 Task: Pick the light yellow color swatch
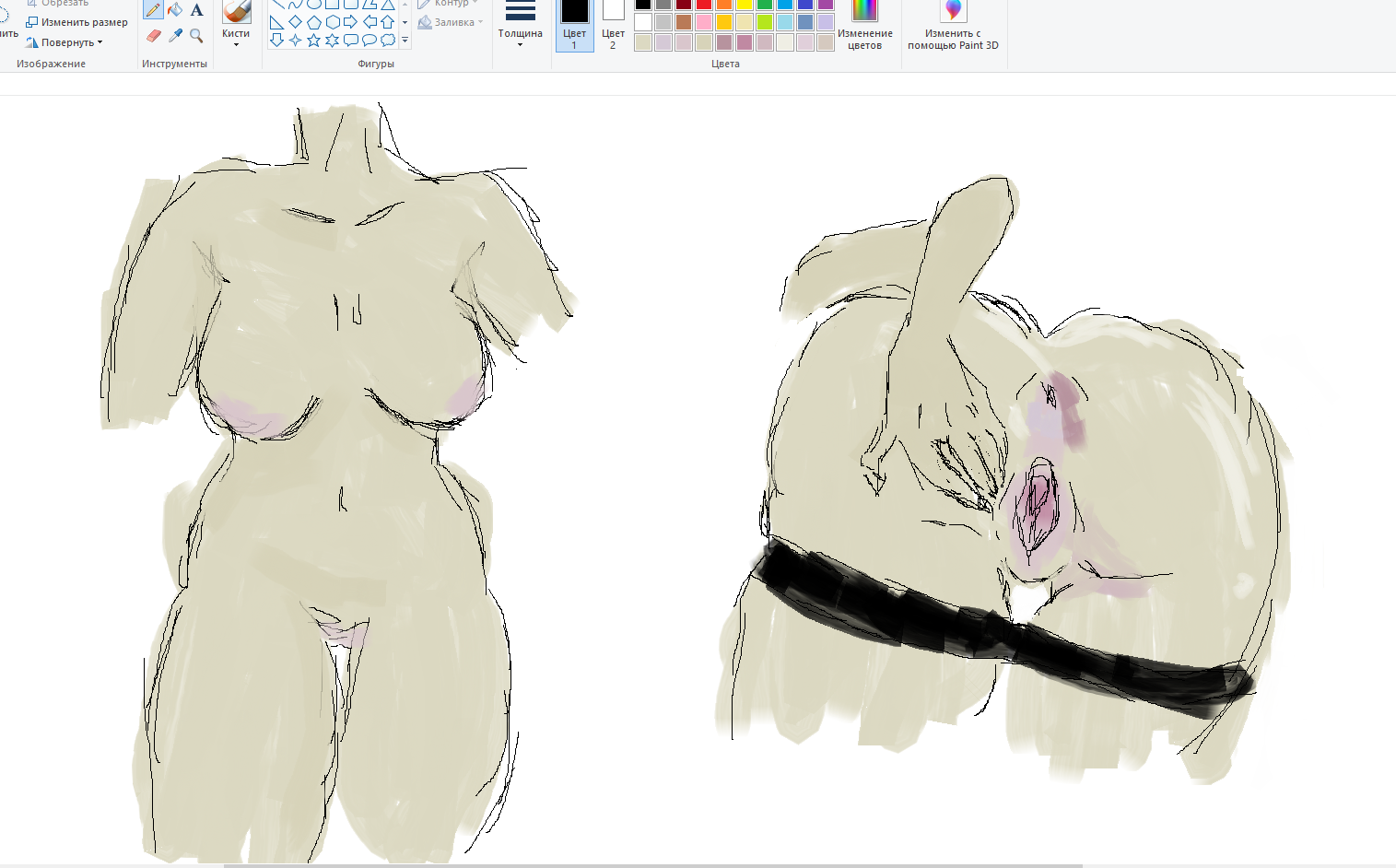[x=745, y=22]
